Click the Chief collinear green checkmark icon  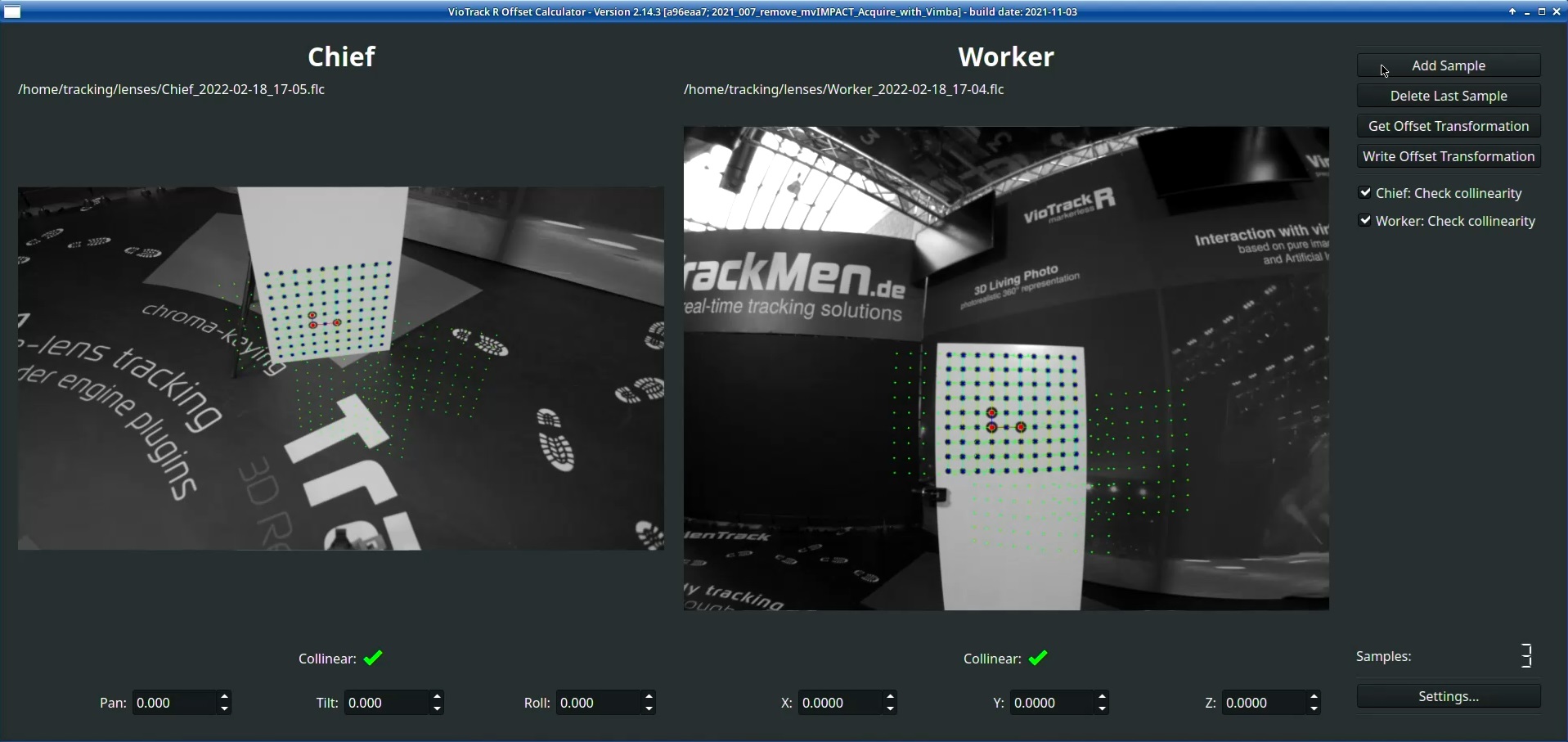click(372, 658)
